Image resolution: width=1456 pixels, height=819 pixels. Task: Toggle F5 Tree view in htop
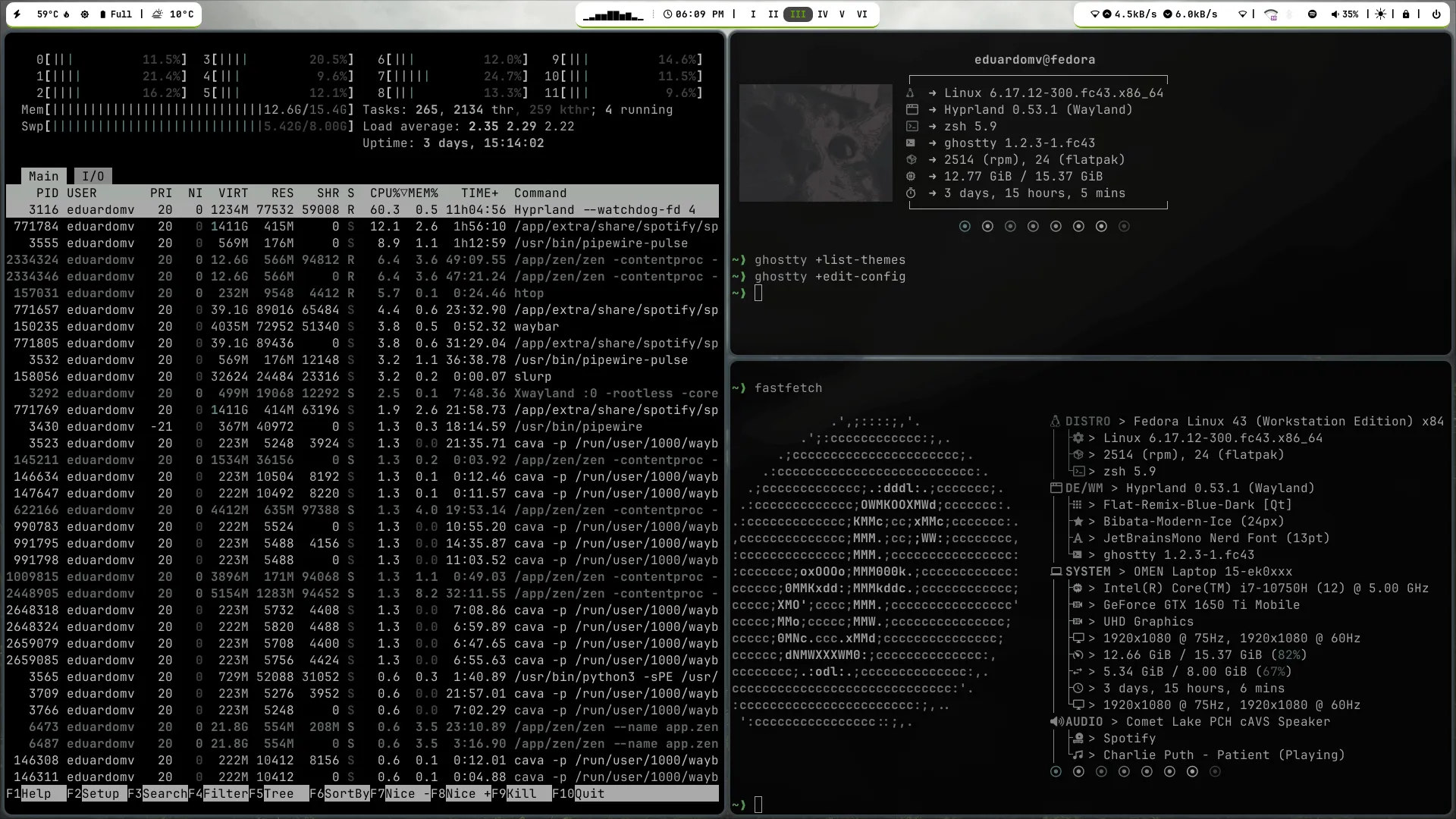pos(278,794)
